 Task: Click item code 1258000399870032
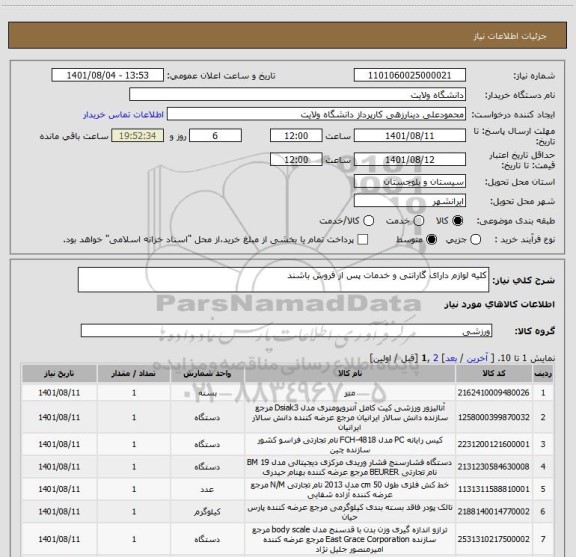pyautogui.click(x=493, y=417)
